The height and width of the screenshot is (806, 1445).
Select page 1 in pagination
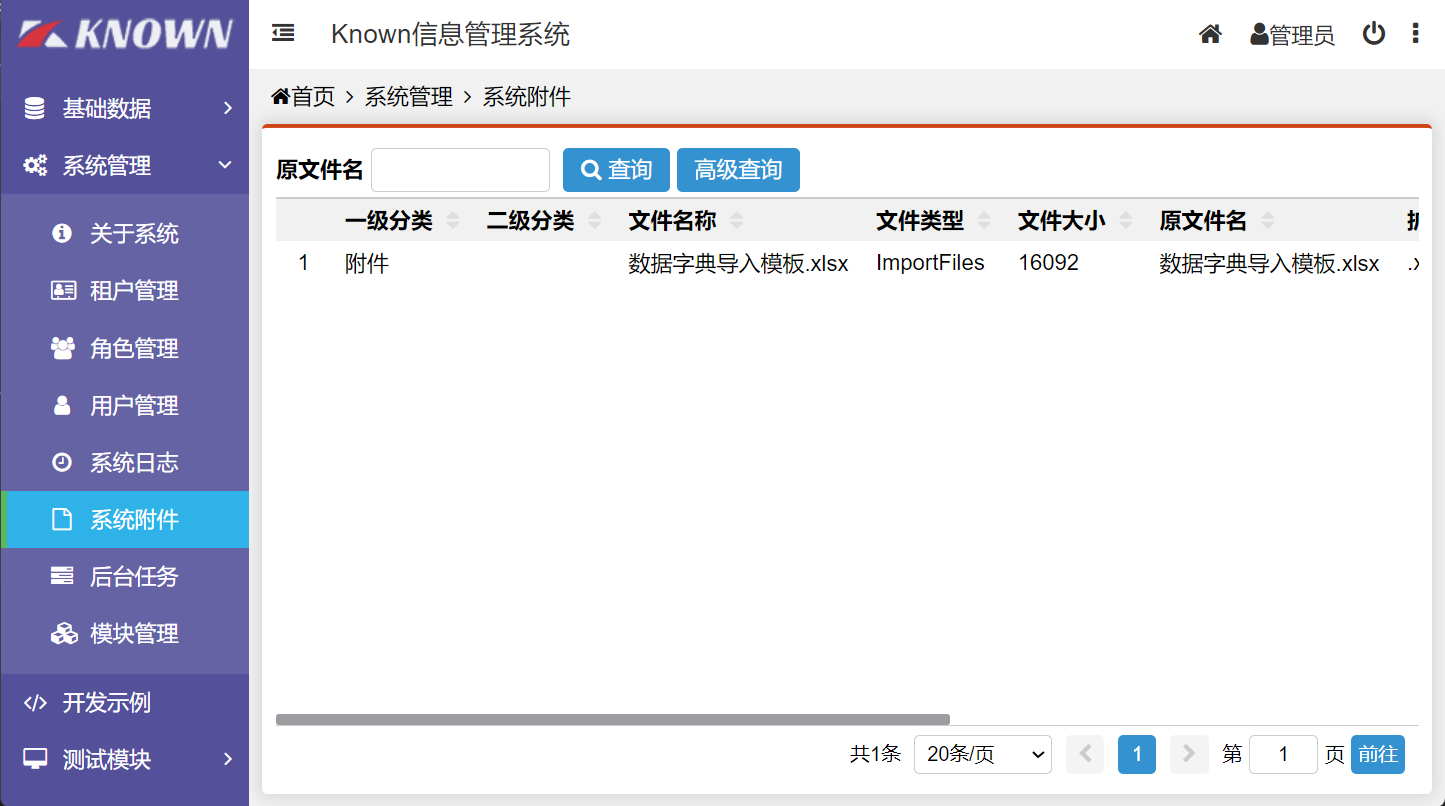pyautogui.click(x=1137, y=754)
